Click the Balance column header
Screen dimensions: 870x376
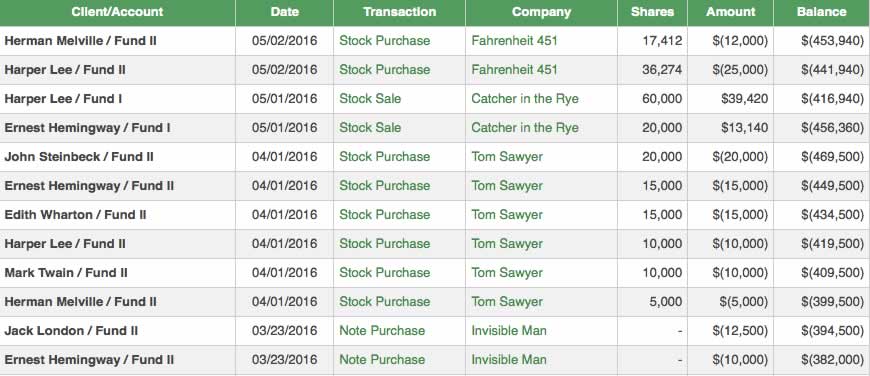(822, 12)
